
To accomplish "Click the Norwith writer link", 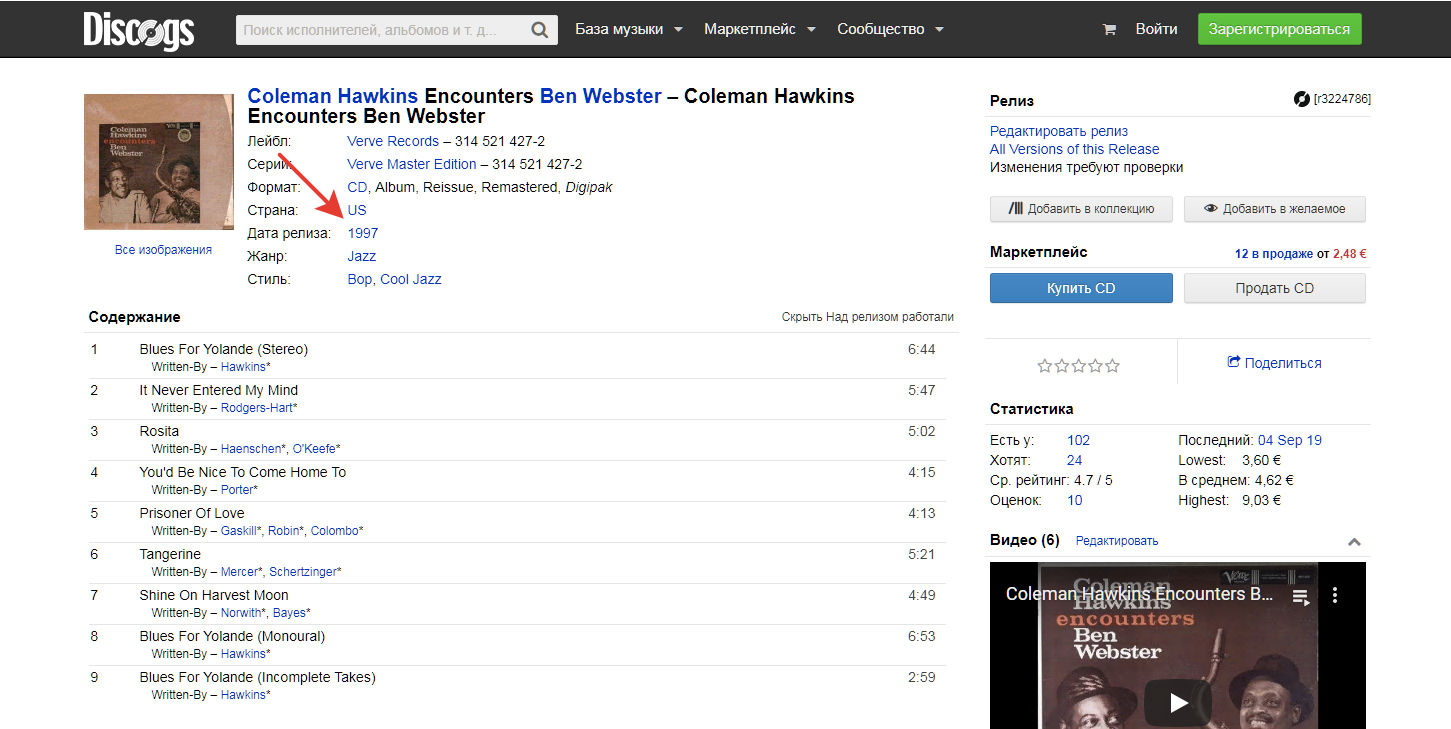I will [x=242, y=613].
